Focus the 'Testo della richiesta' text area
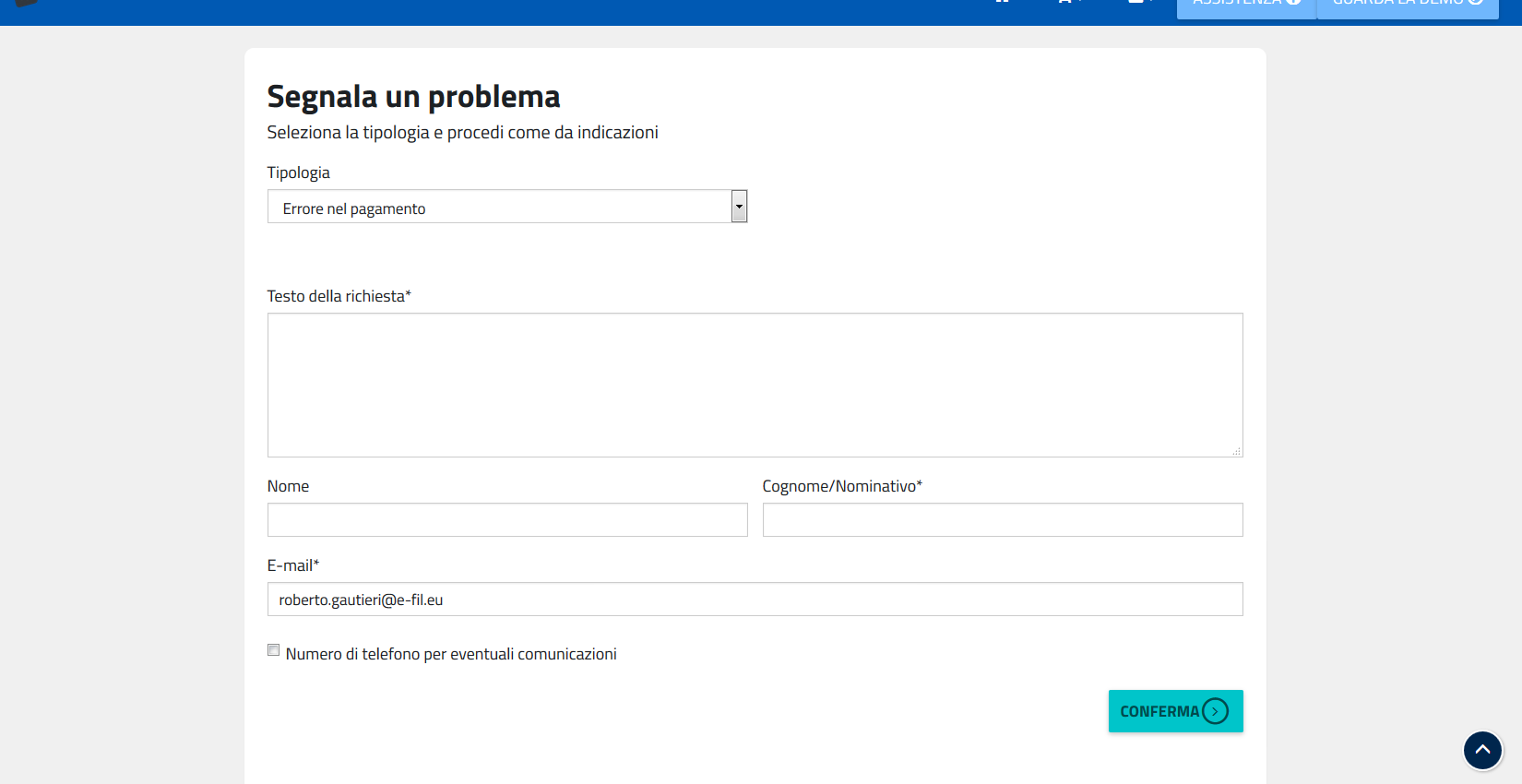 (x=755, y=385)
